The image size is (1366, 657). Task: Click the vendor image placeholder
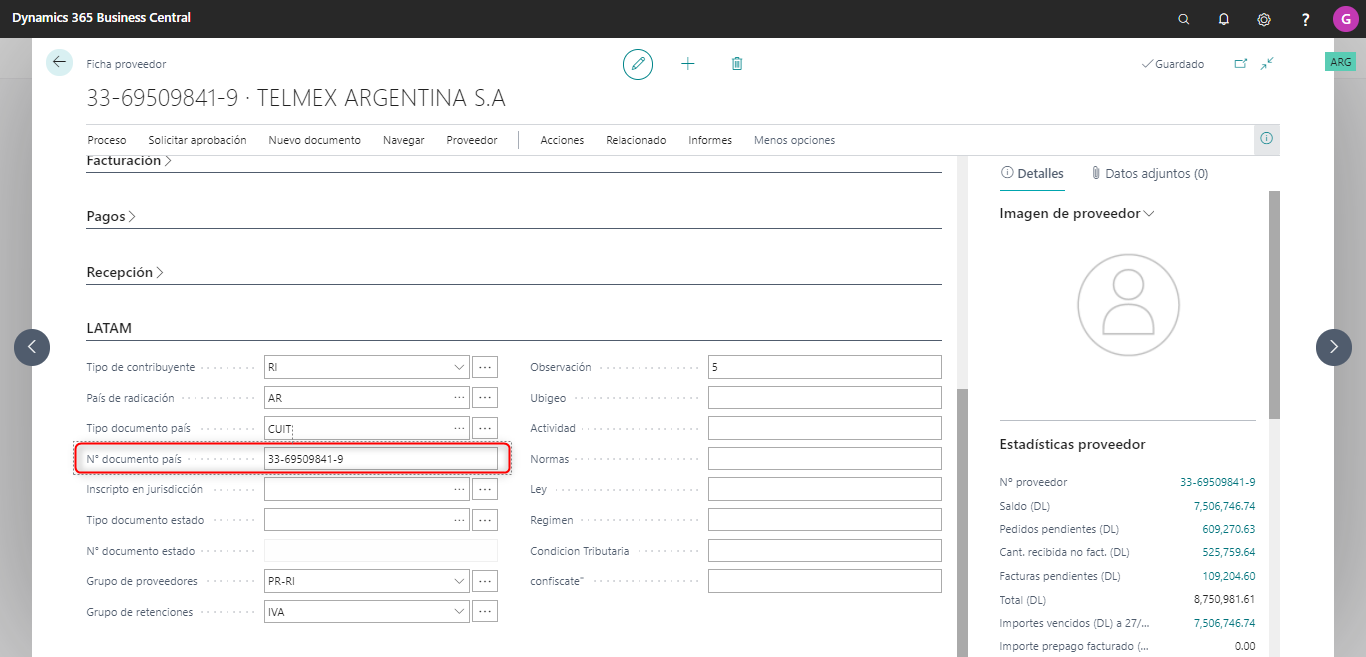pyautogui.click(x=1127, y=304)
